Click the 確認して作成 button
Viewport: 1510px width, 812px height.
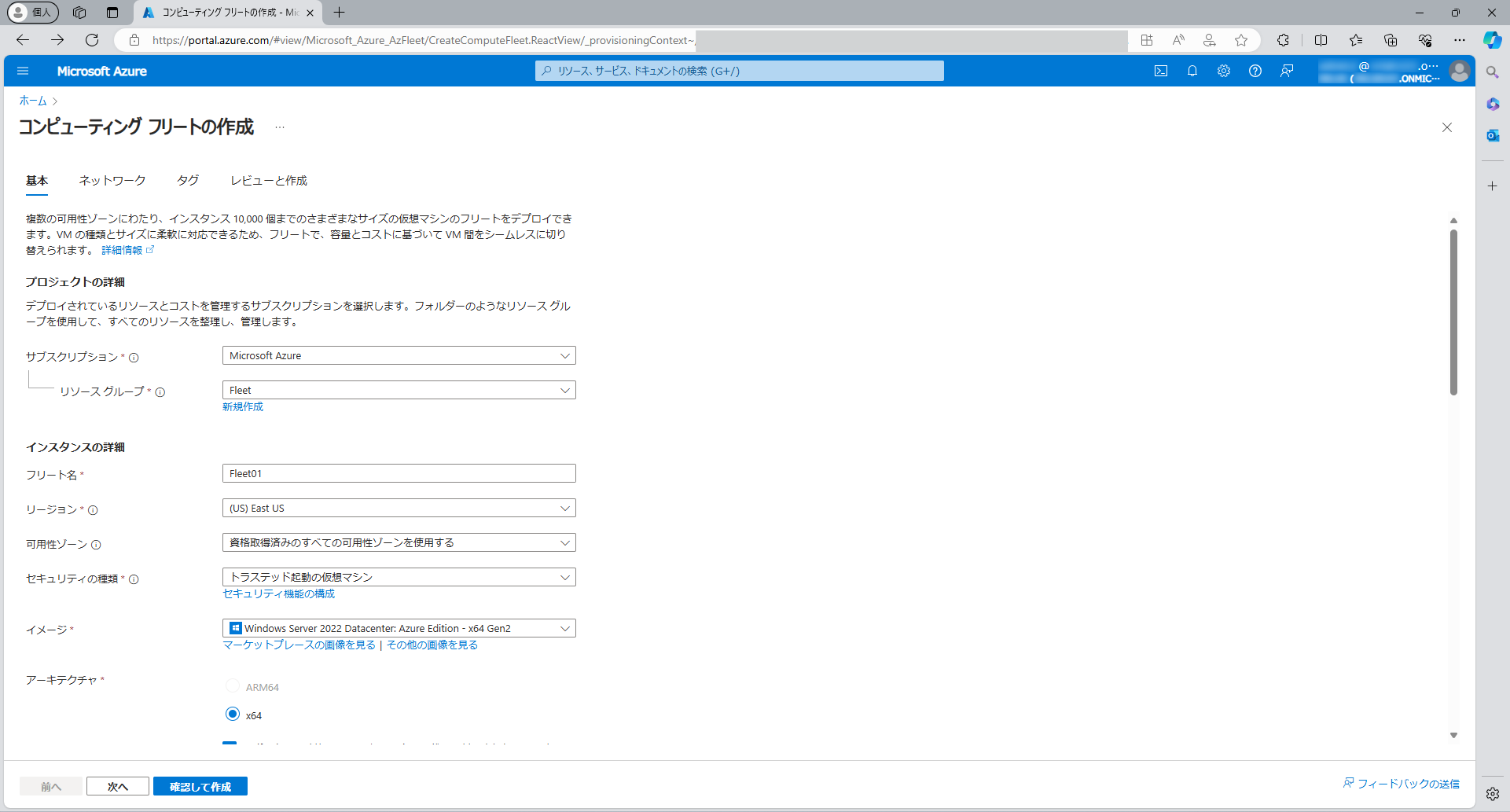200,786
